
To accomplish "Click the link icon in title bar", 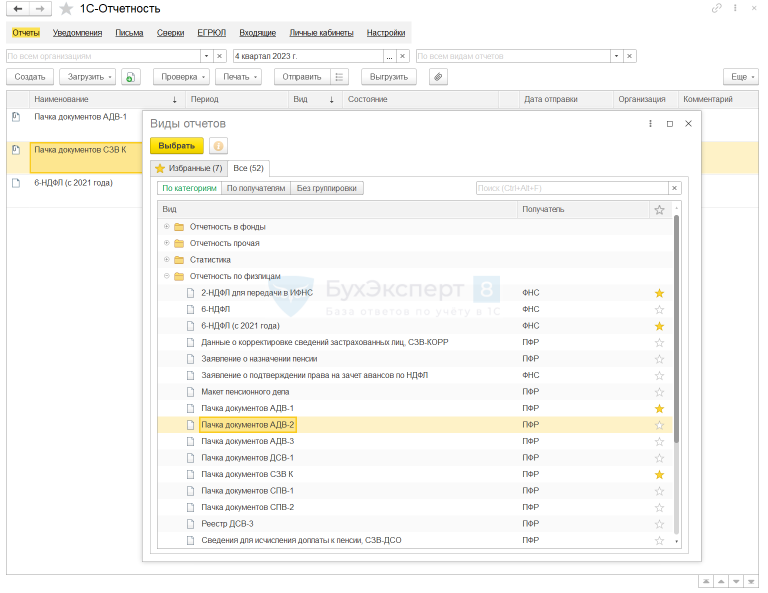I will tap(716, 9).
